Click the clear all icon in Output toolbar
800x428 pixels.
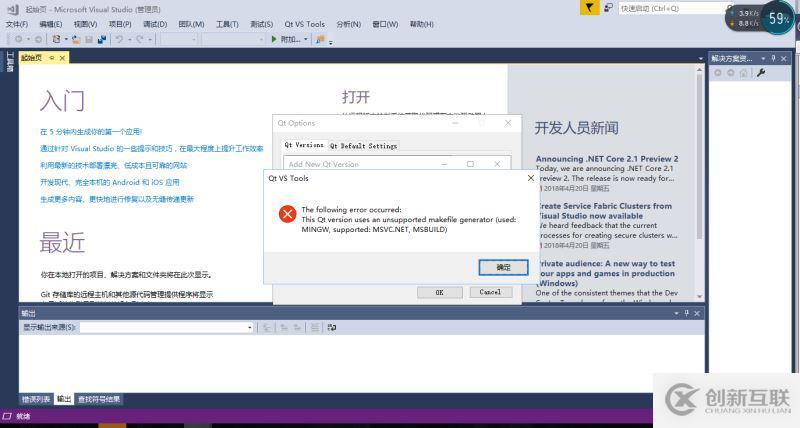click(315, 328)
